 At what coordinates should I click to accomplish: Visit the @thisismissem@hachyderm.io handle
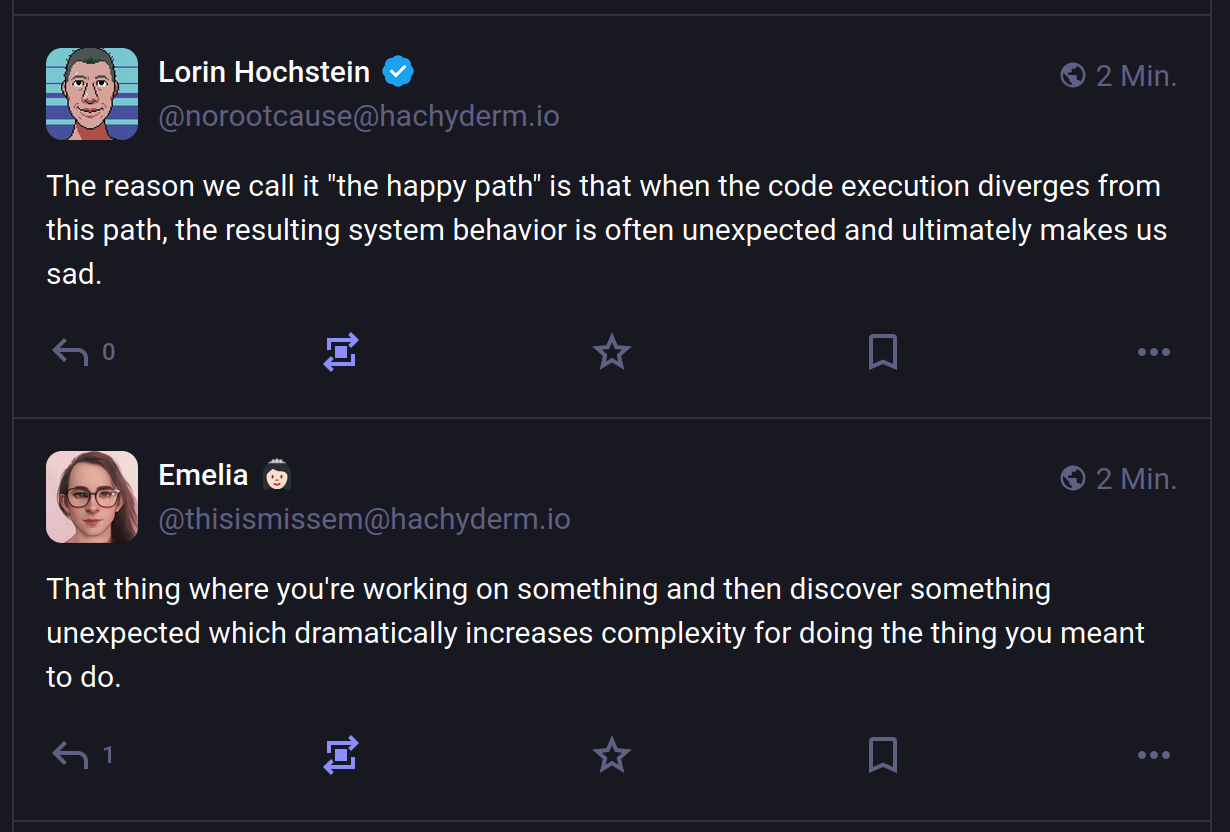pos(364,520)
